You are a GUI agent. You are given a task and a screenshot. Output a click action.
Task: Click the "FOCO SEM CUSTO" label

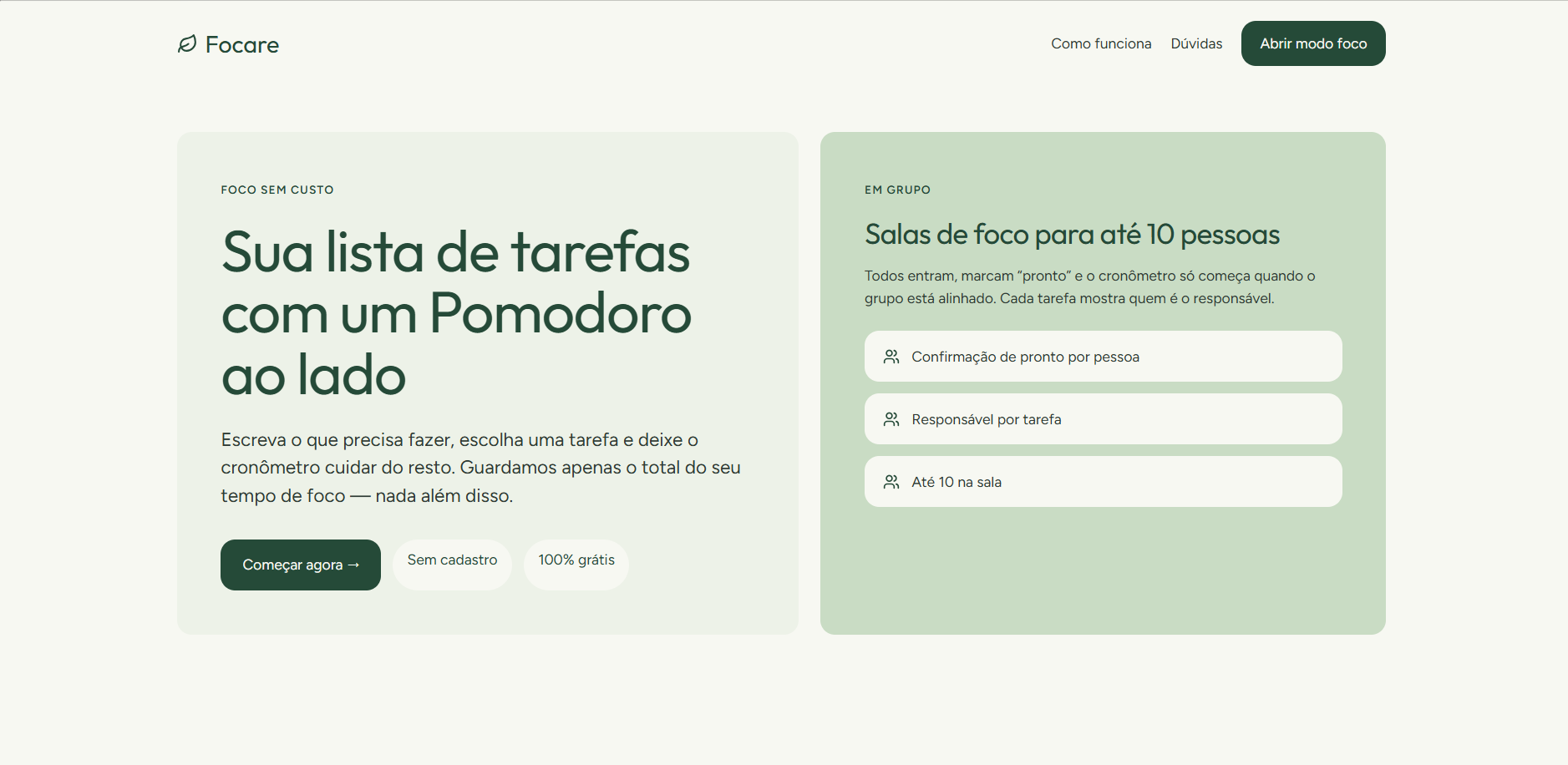coord(277,190)
